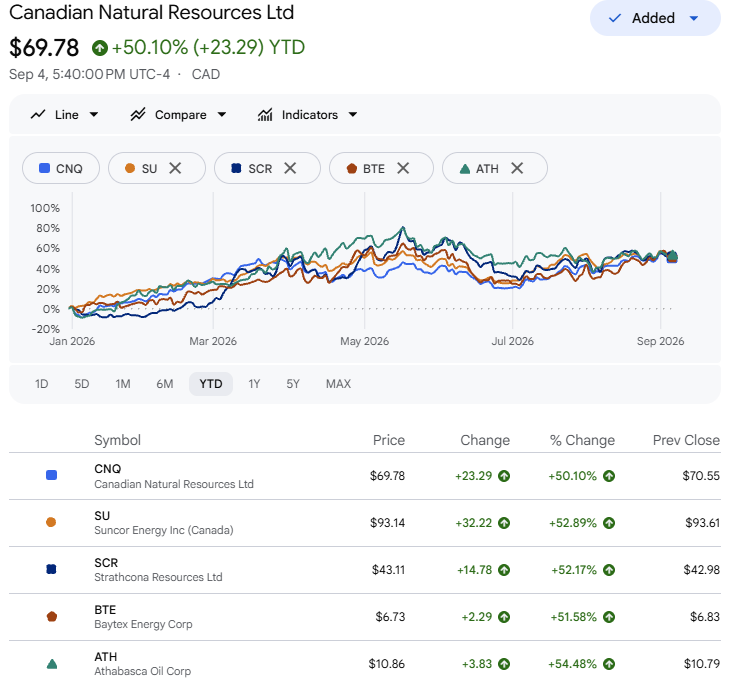
Task: Click the green ATH triangle marker in chip
Action: pyautogui.click(x=465, y=169)
